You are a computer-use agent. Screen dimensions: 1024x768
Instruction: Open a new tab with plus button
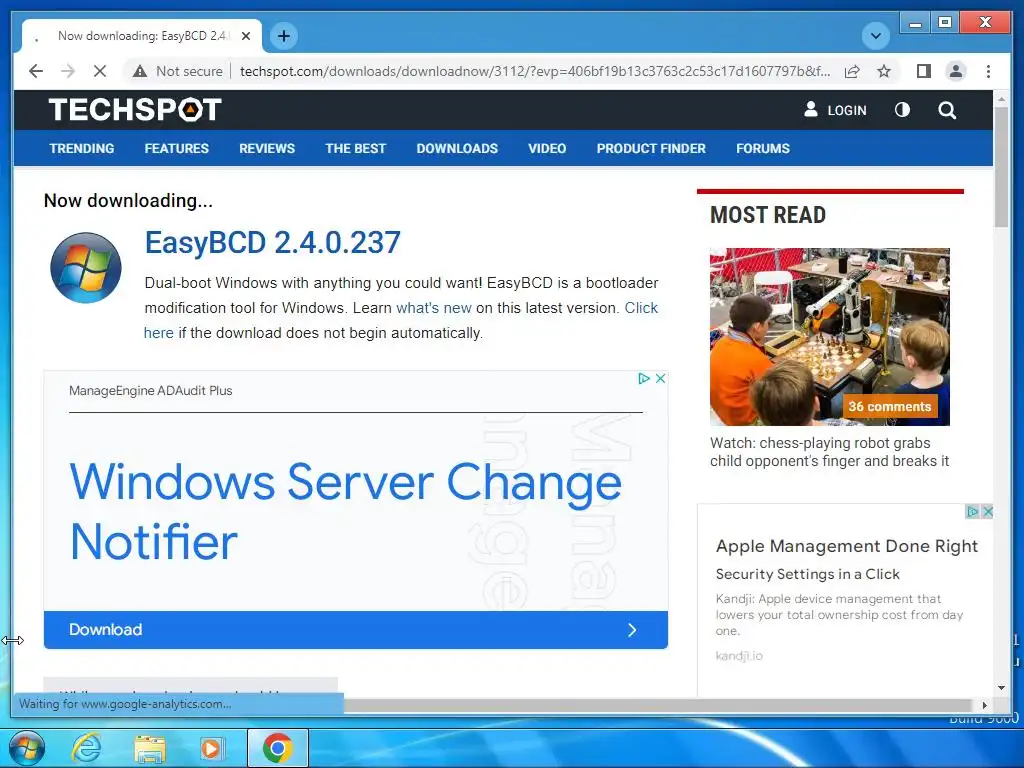tap(283, 36)
